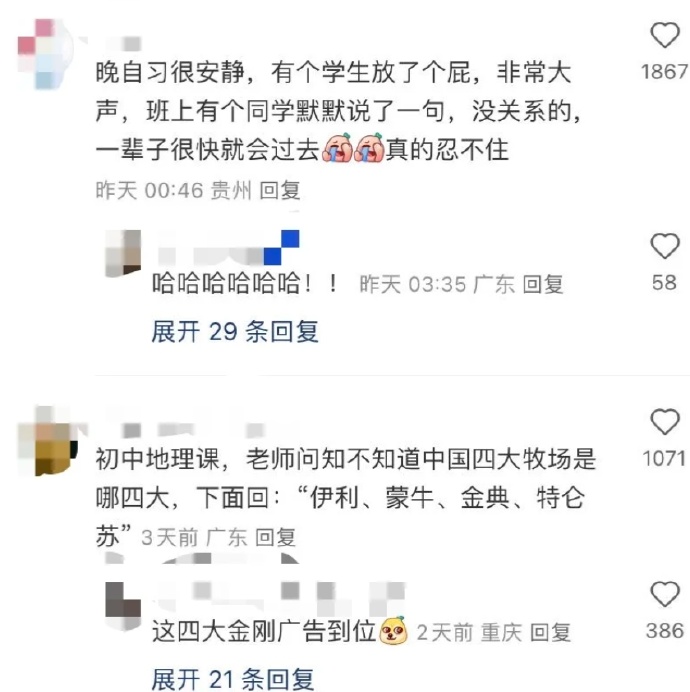
Task: Reply to the comment posted 3天前 广东
Action: [275, 537]
